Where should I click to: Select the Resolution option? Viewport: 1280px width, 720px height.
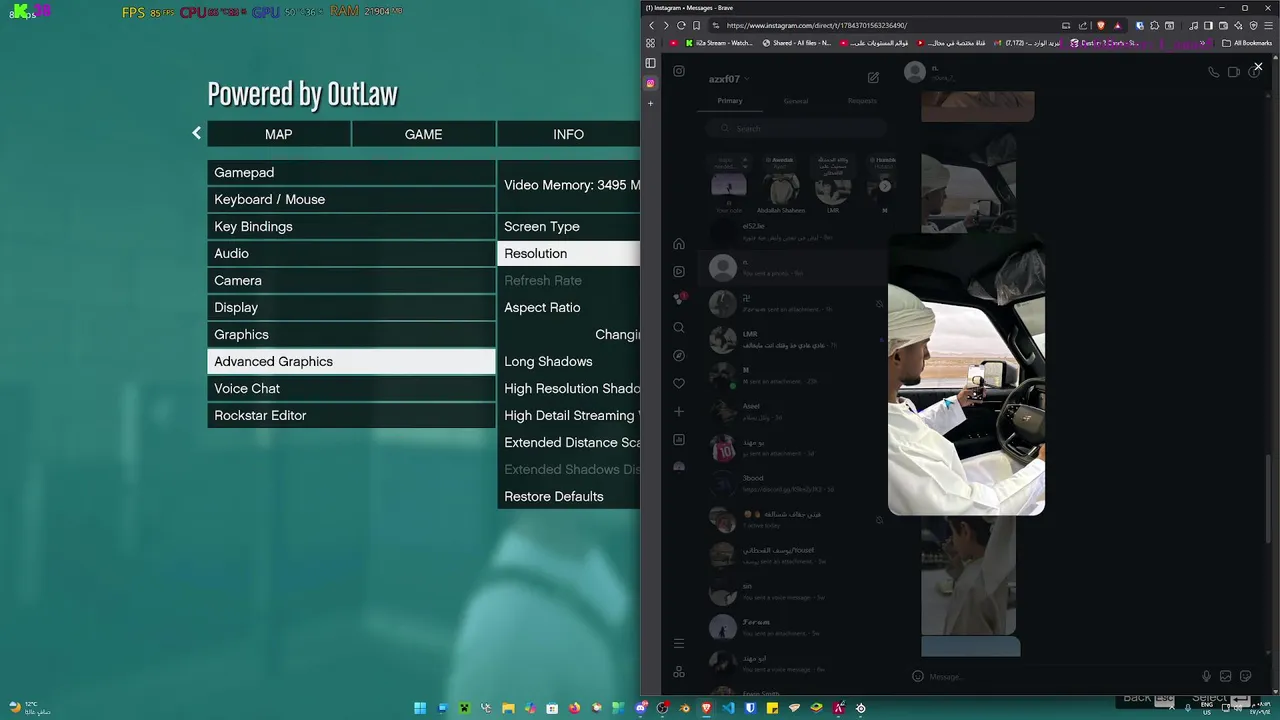[568, 254]
